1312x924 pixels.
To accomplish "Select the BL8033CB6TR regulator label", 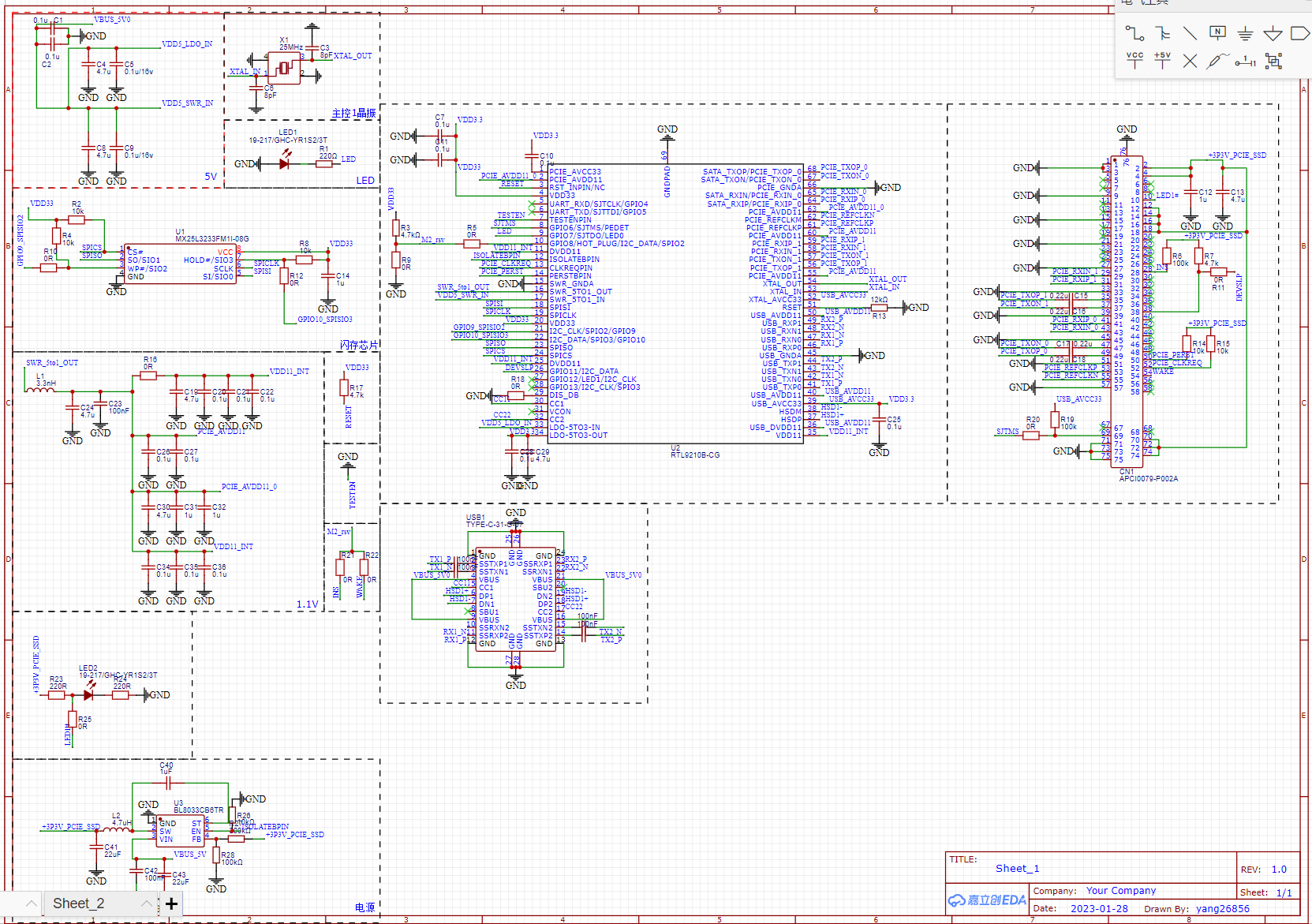I will [x=198, y=810].
